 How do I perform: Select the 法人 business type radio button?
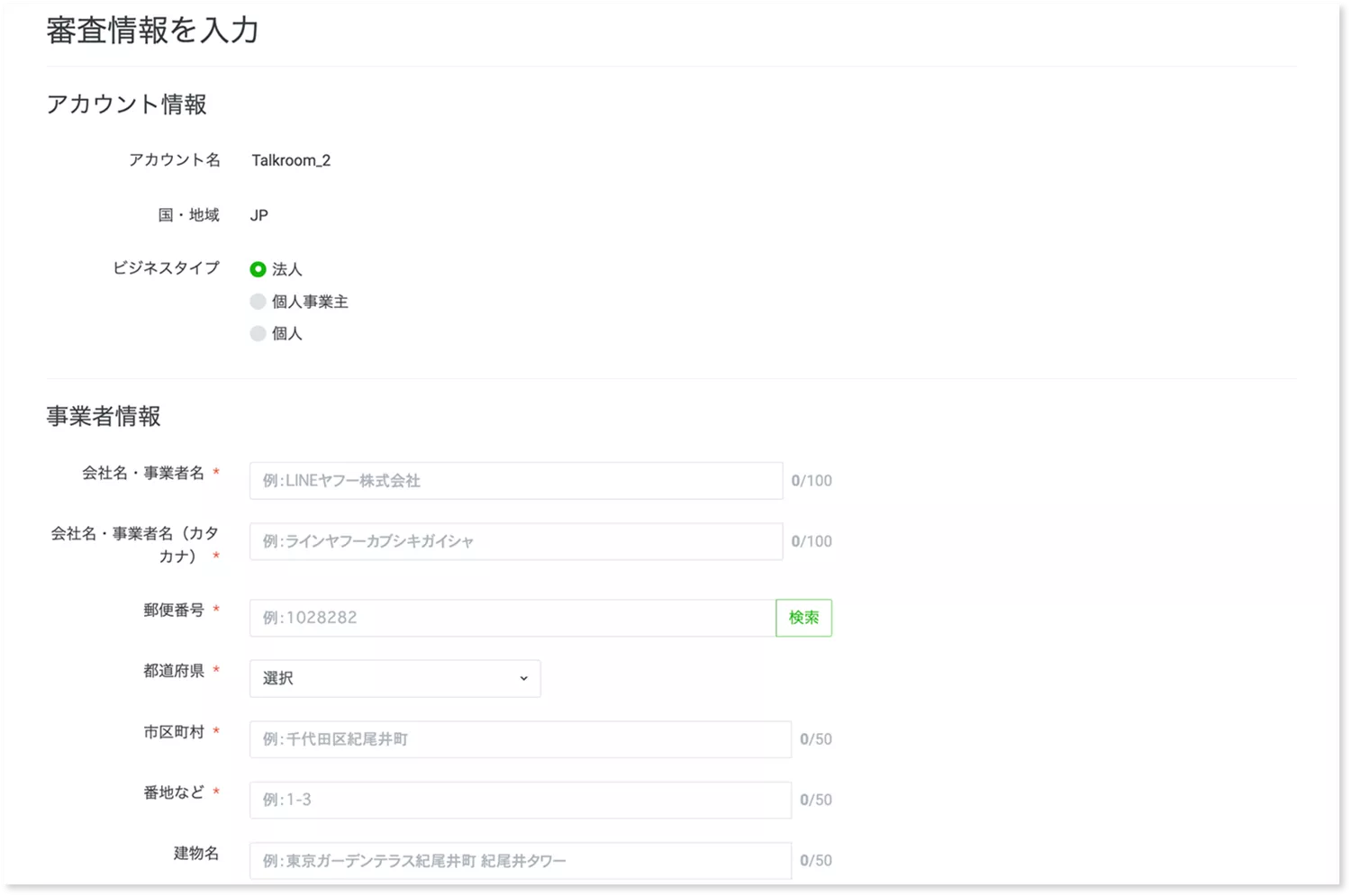pyautogui.click(x=258, y=269)
